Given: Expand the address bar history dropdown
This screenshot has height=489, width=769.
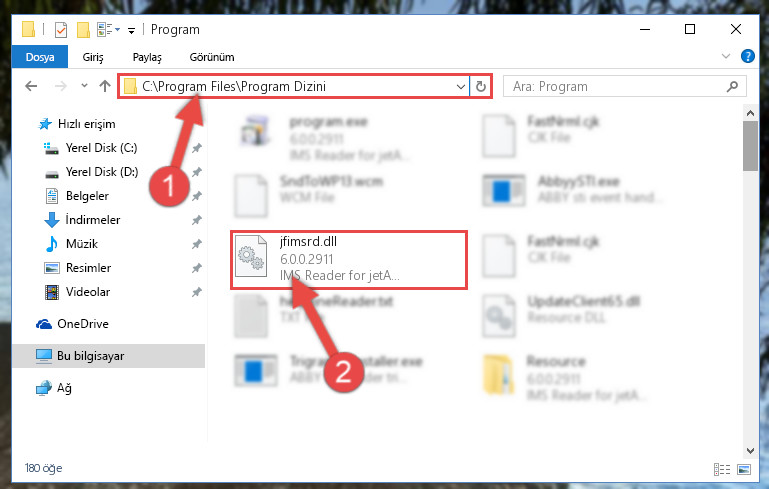Looking at the screenshot, I should coord(461,87).
